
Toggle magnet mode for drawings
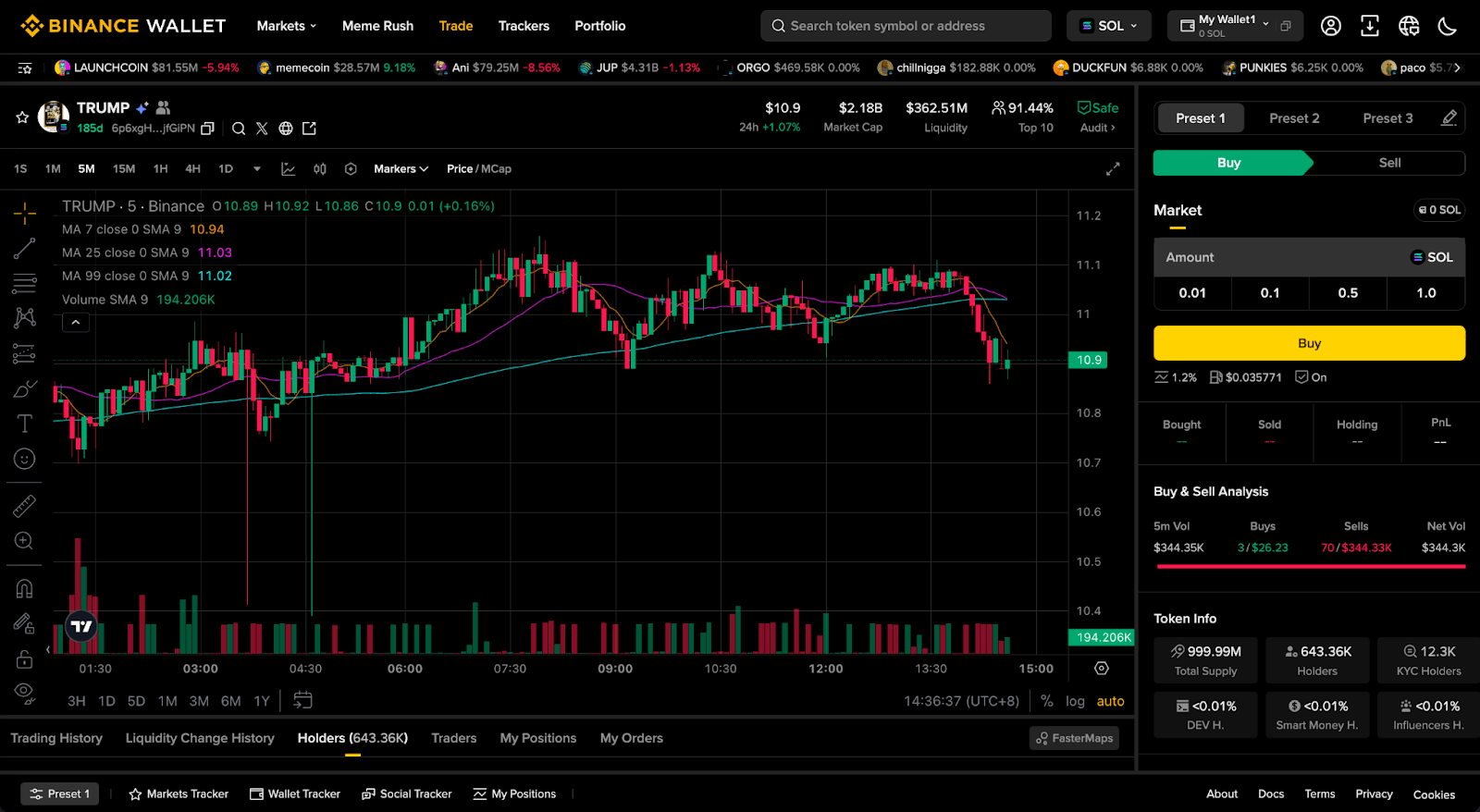tap(25, 588)
